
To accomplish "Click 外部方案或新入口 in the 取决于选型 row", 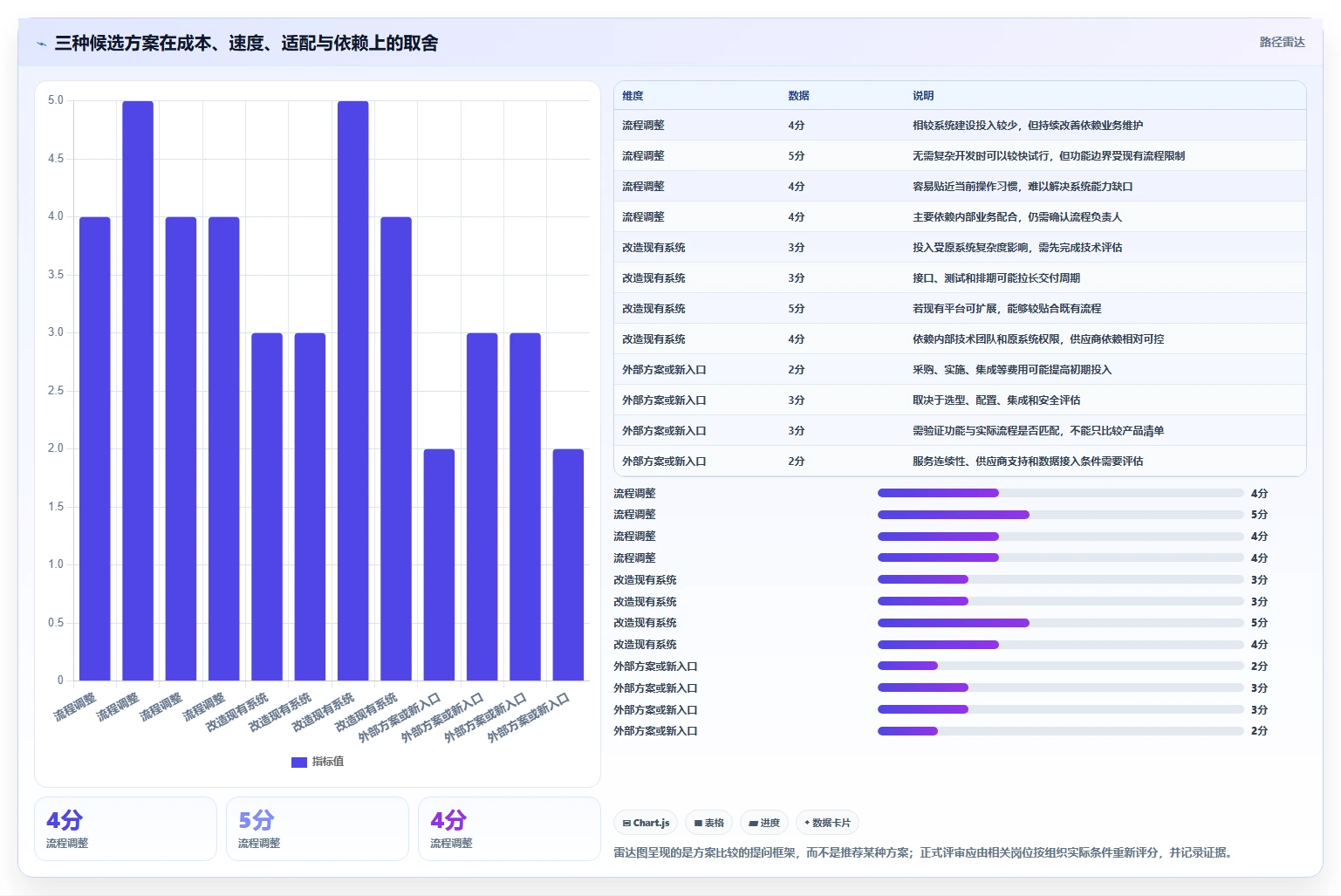I will click(664, 400).
